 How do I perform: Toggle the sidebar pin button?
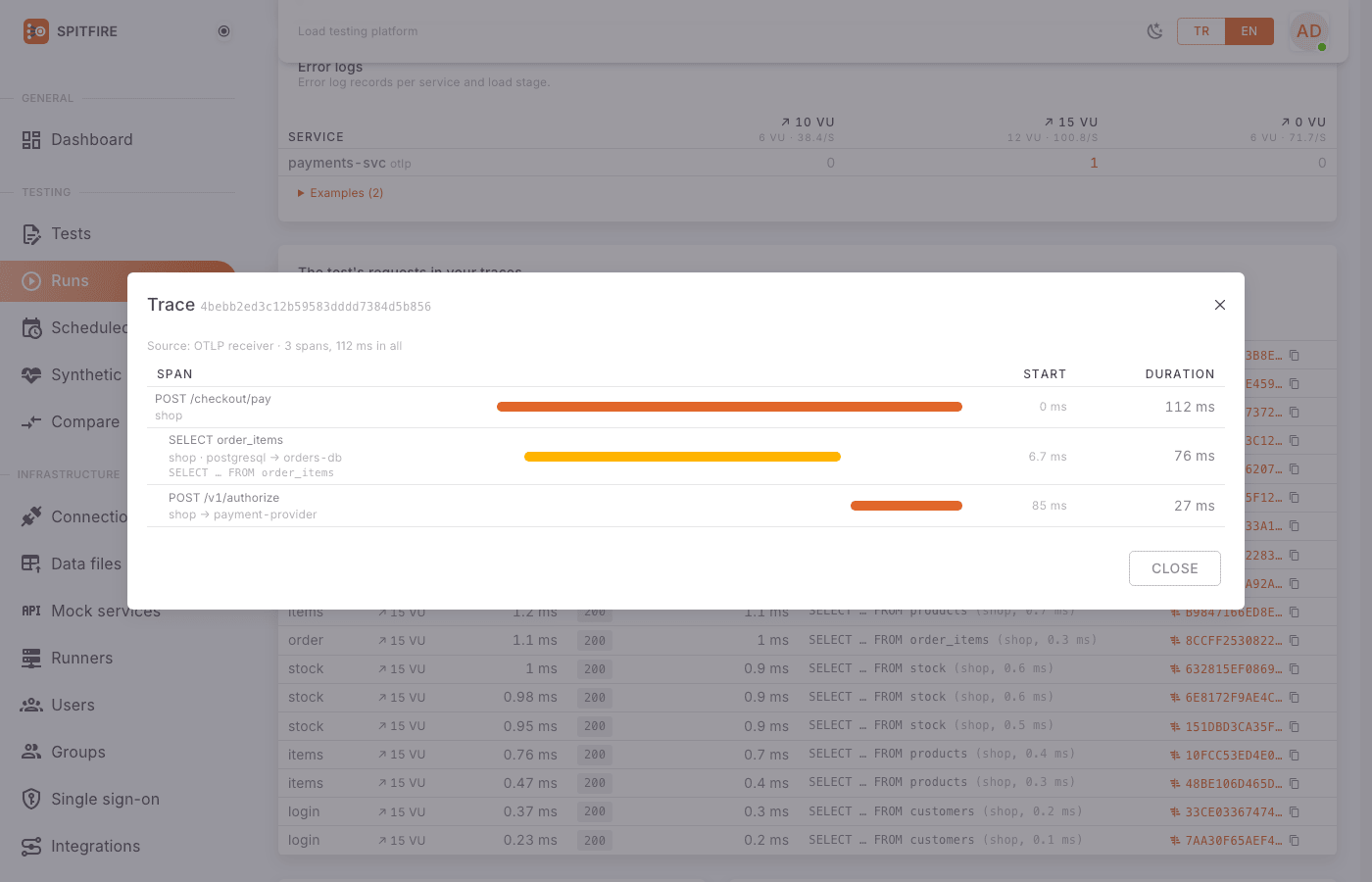click(x=223, y=31)
